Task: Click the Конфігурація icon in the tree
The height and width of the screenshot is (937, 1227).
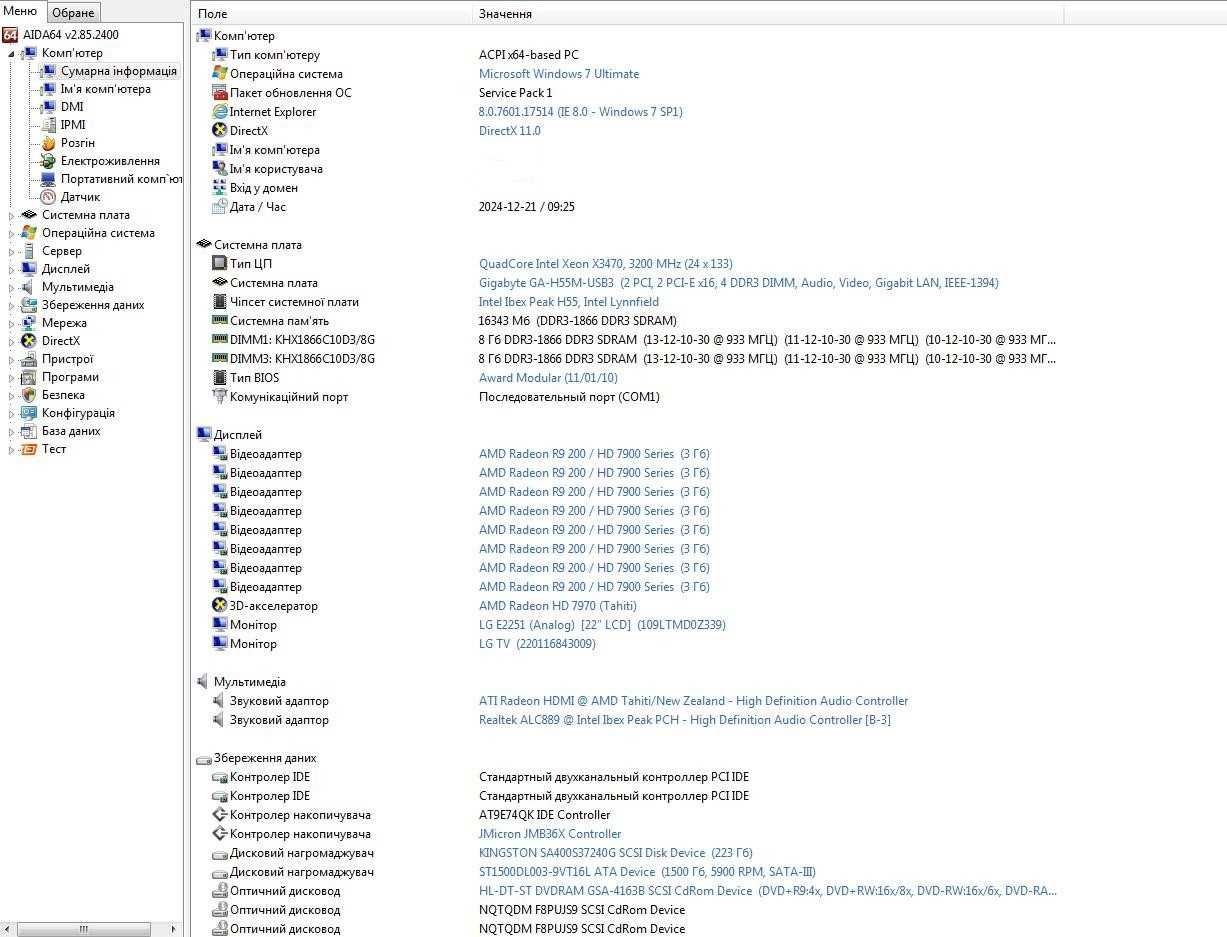Action: (x=29, y=413)
